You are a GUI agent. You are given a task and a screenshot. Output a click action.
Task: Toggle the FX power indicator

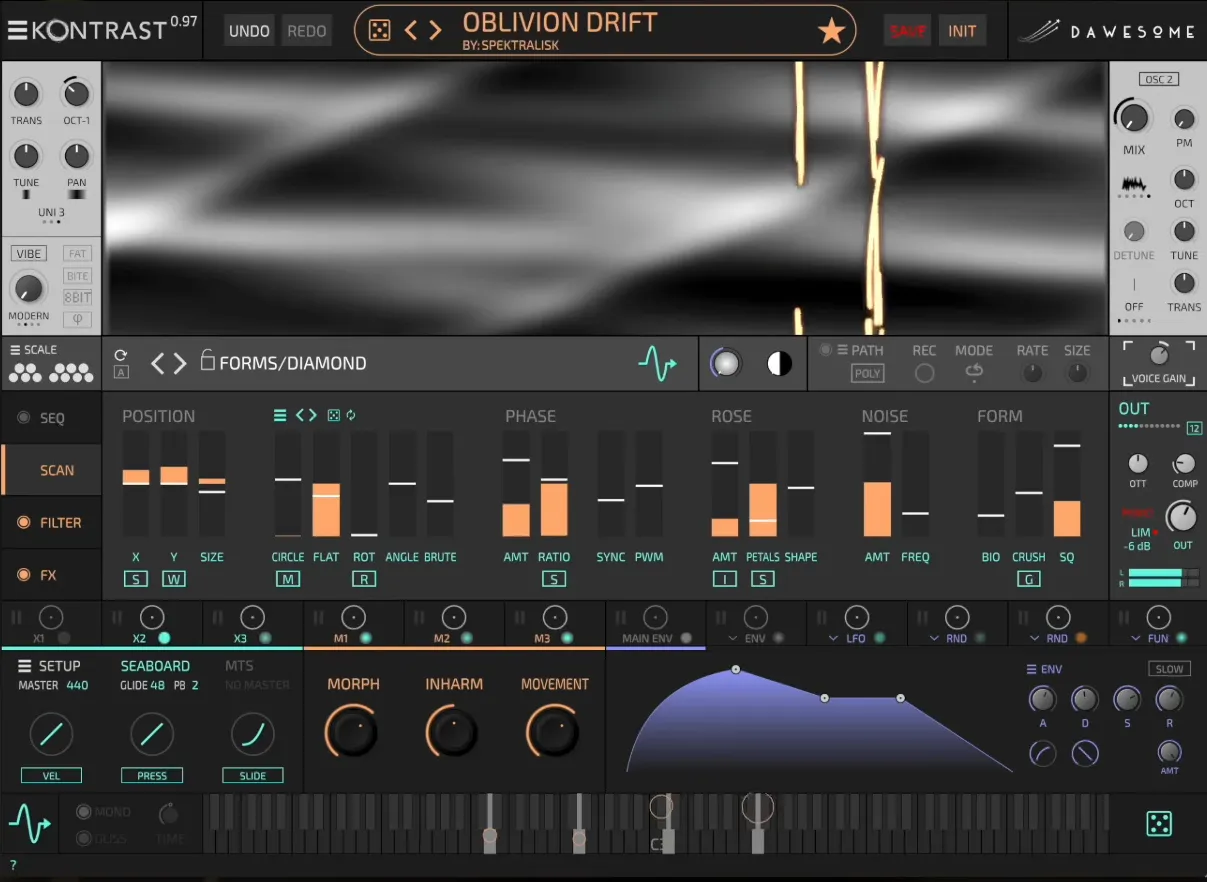coord(23,575)
